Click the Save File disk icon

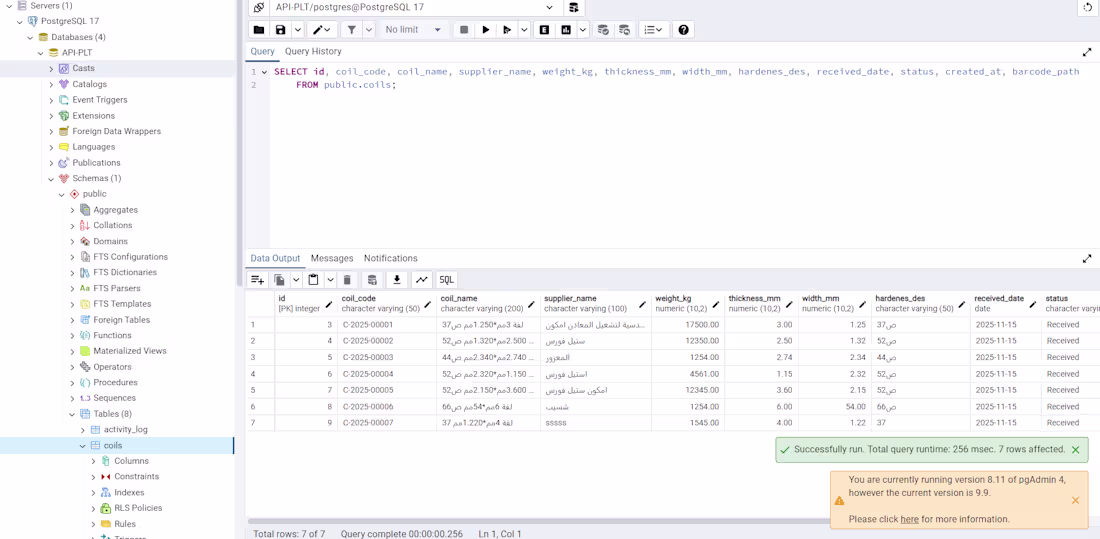280,29
